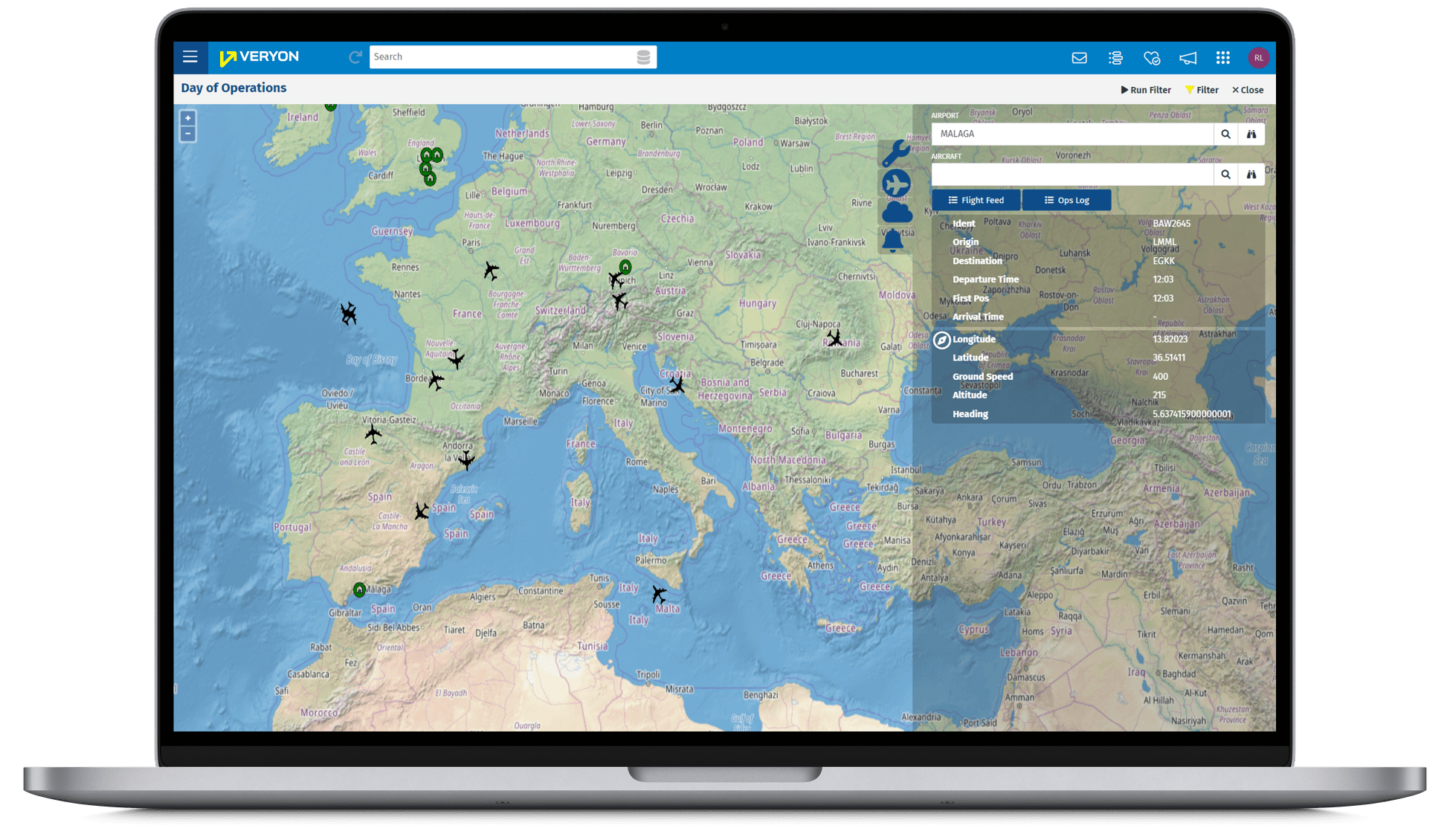Click the apps grid icon top right

point(1227,56)
